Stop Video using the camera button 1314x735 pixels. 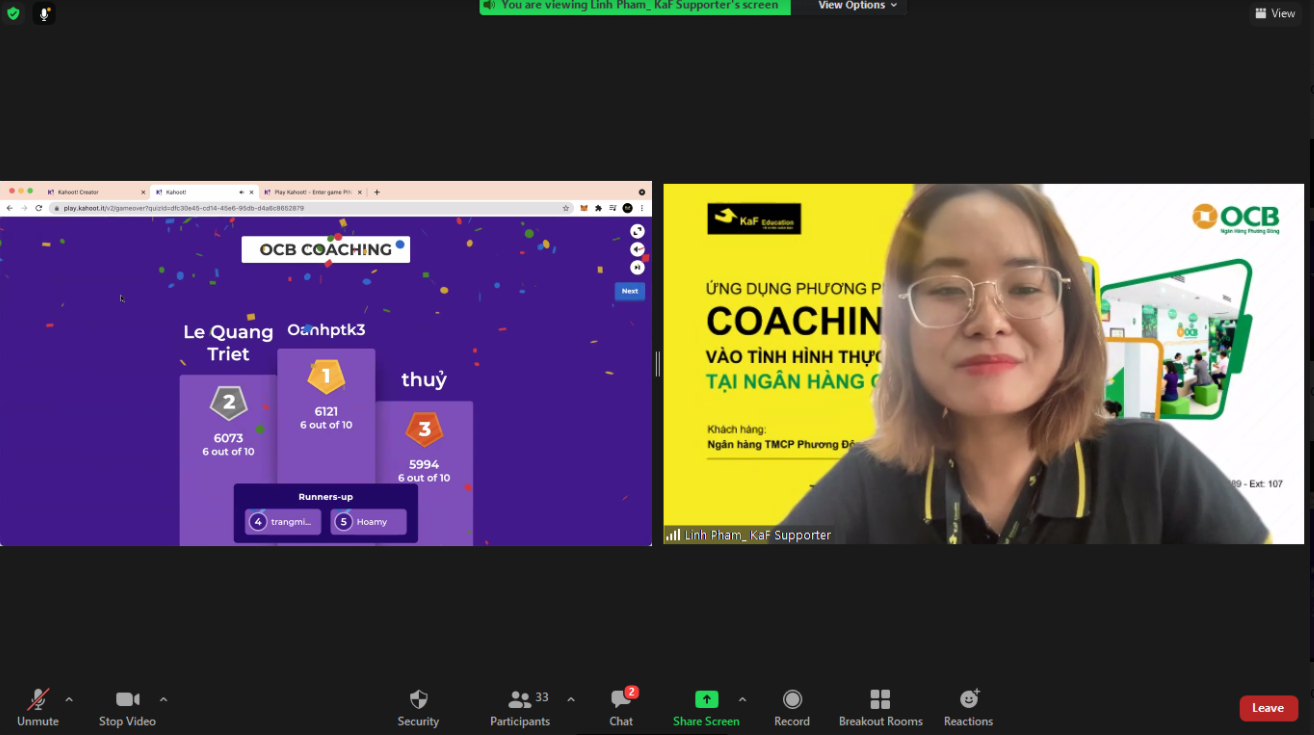click(x=127, y=707)
